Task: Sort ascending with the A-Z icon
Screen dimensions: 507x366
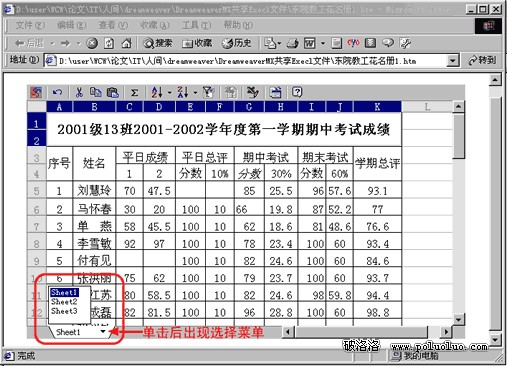Action: point(157,92)
